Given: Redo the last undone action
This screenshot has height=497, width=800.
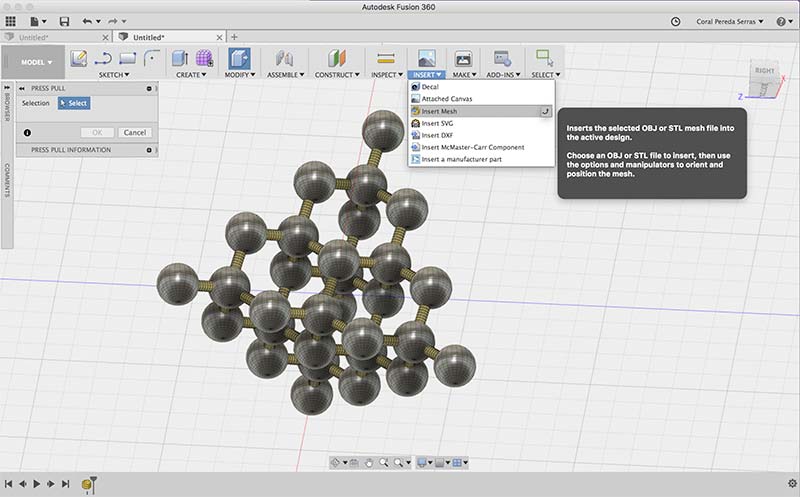Looking at the screenshot, I should [x=113, y=21].
